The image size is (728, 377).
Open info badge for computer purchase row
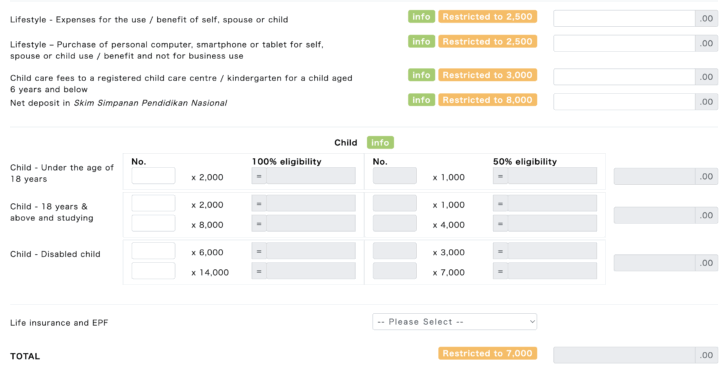[422, 41]
